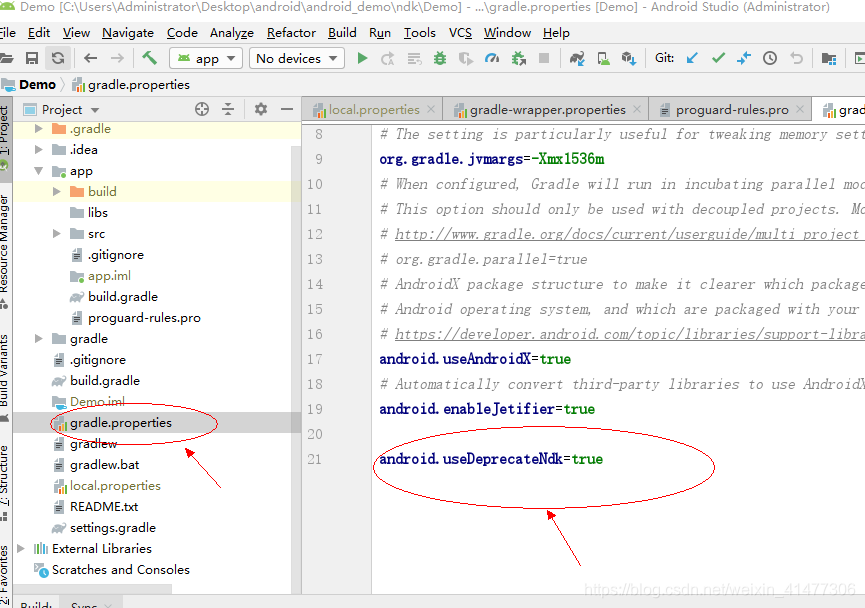Click line 21 android.useDeprecateNdk=true text
865x608 pixels.
click(491, 459)
